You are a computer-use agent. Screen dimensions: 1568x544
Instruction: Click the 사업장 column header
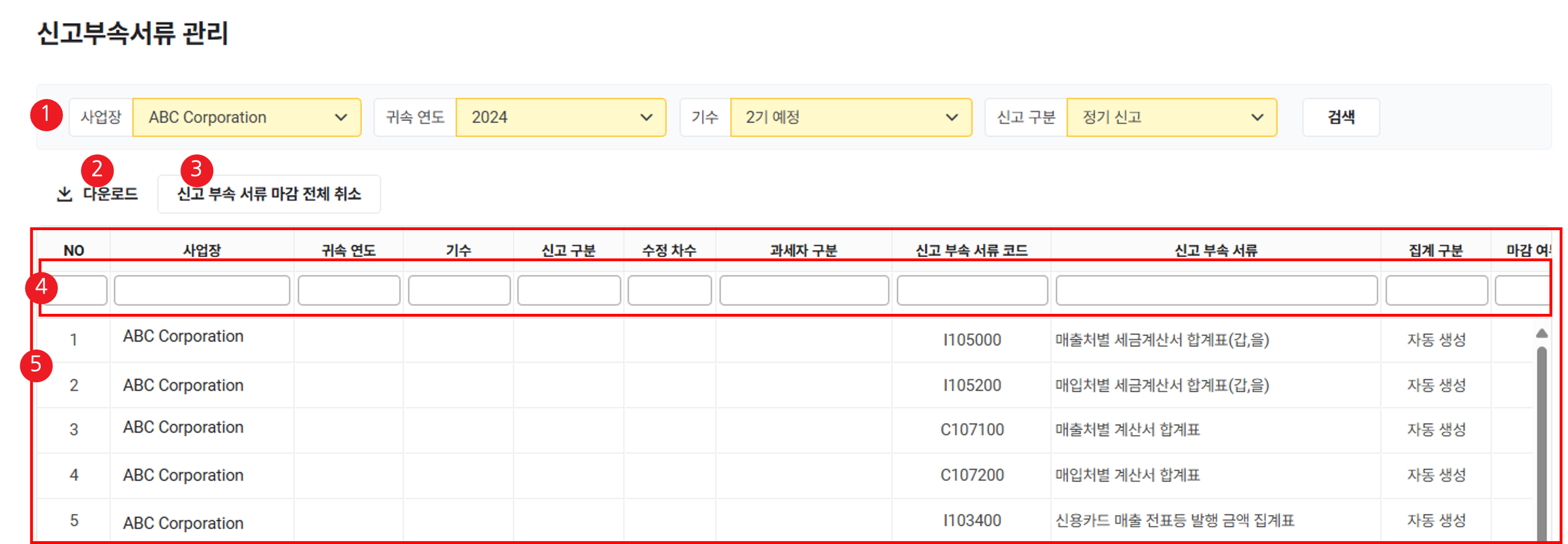(x=202, y=250)
